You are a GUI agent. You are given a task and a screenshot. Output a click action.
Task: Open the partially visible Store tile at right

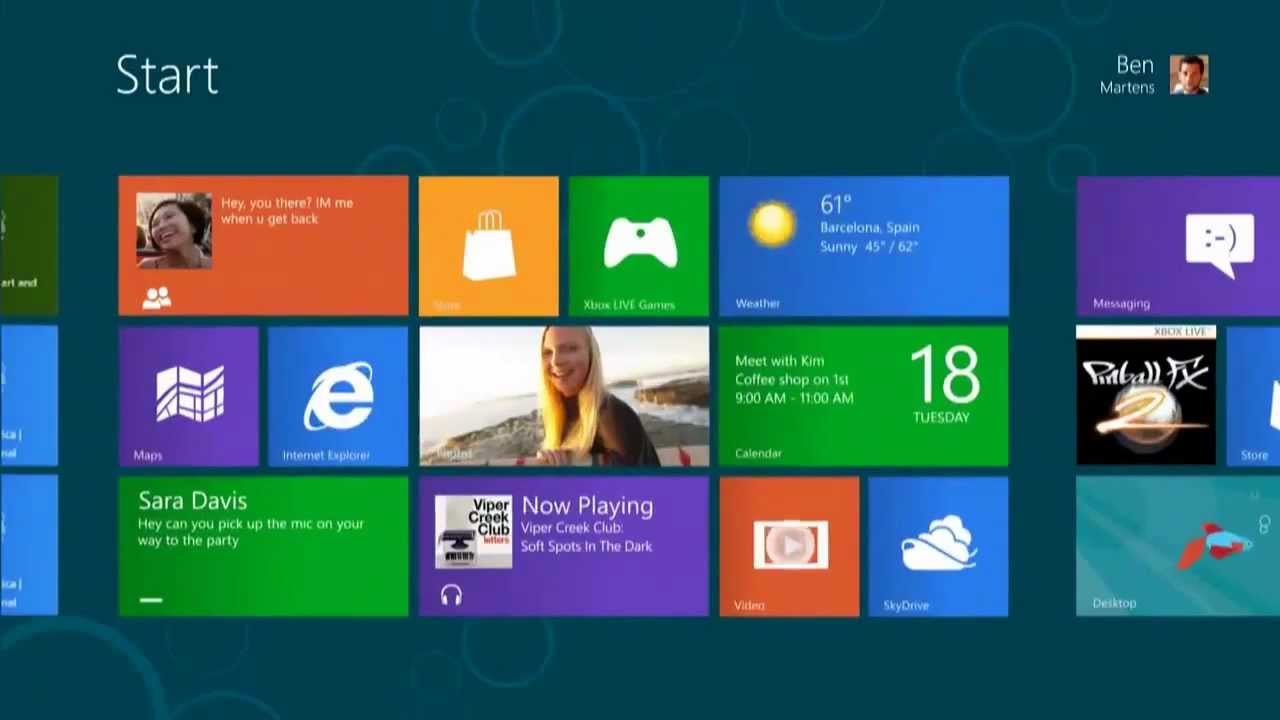[1253, 396]
